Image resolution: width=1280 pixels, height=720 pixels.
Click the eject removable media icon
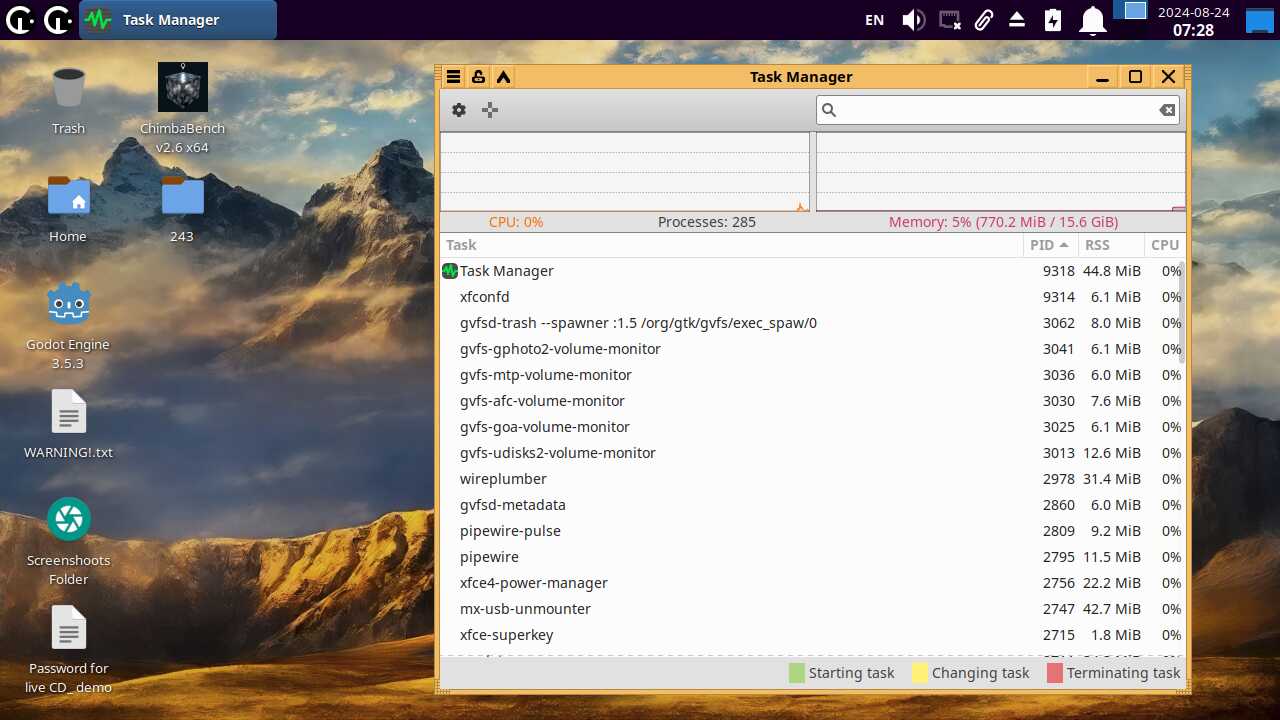pos(1017,20)
